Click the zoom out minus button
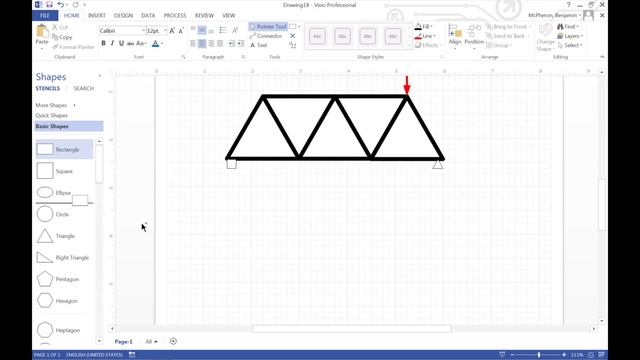 click(512, 355)
